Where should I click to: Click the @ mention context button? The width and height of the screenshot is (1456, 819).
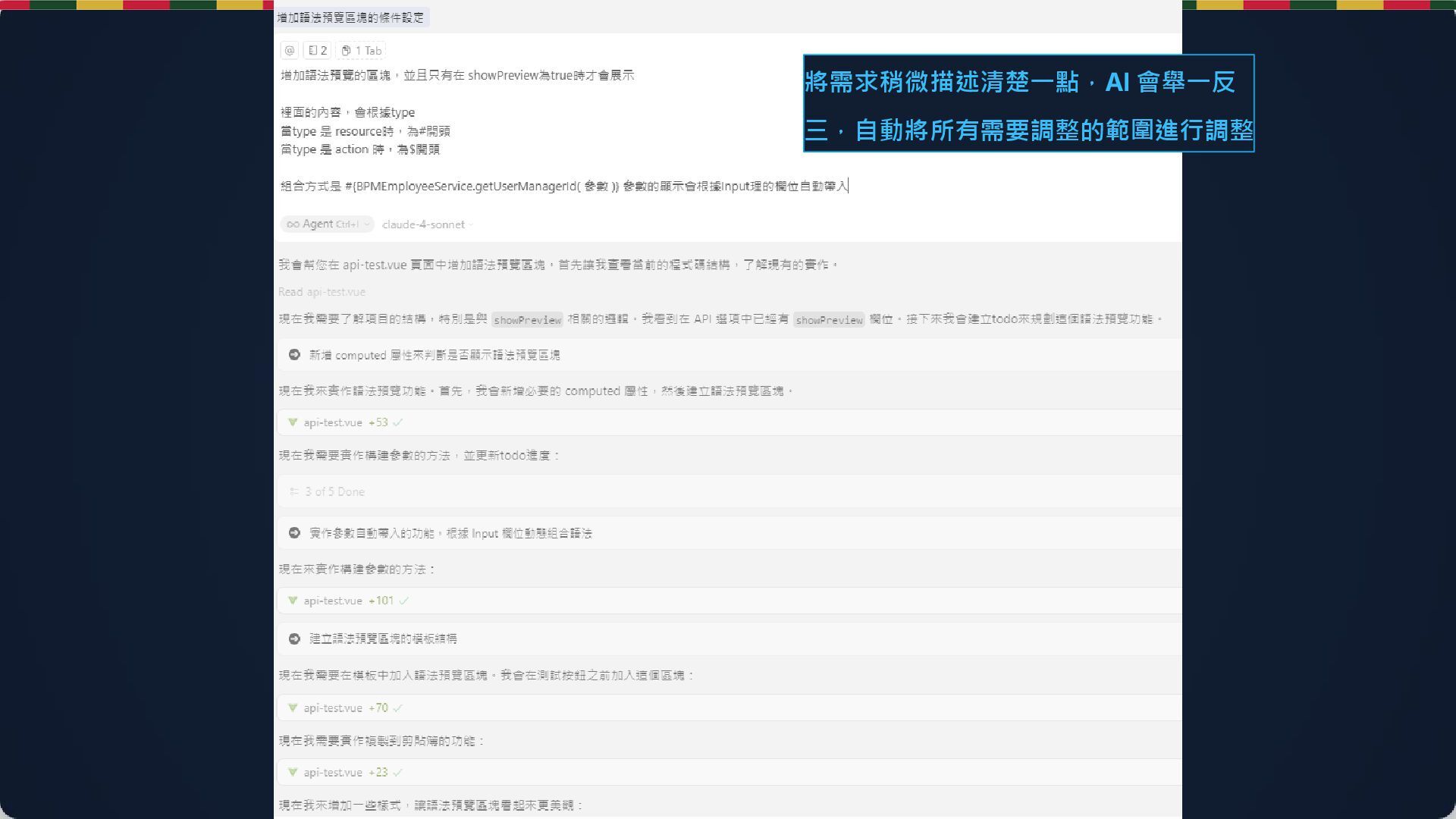[x=289, y=51]
